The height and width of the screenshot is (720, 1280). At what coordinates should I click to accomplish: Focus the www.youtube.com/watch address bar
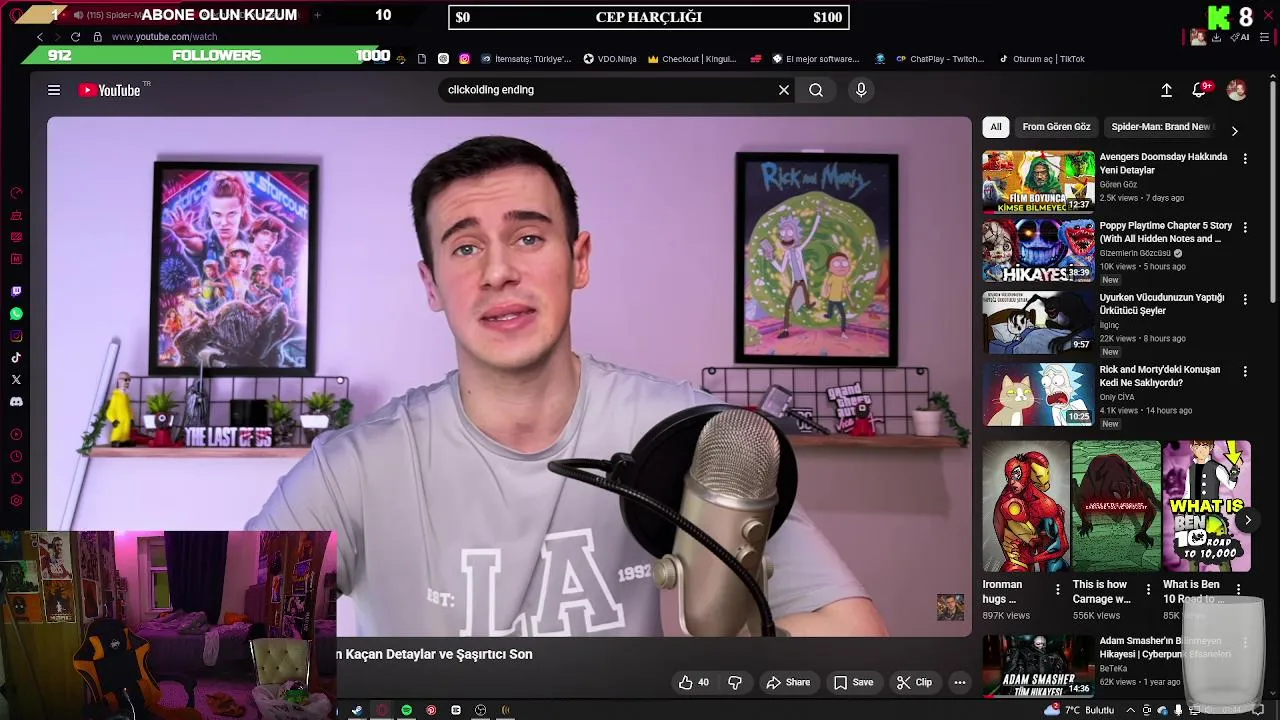coord(164,37)
